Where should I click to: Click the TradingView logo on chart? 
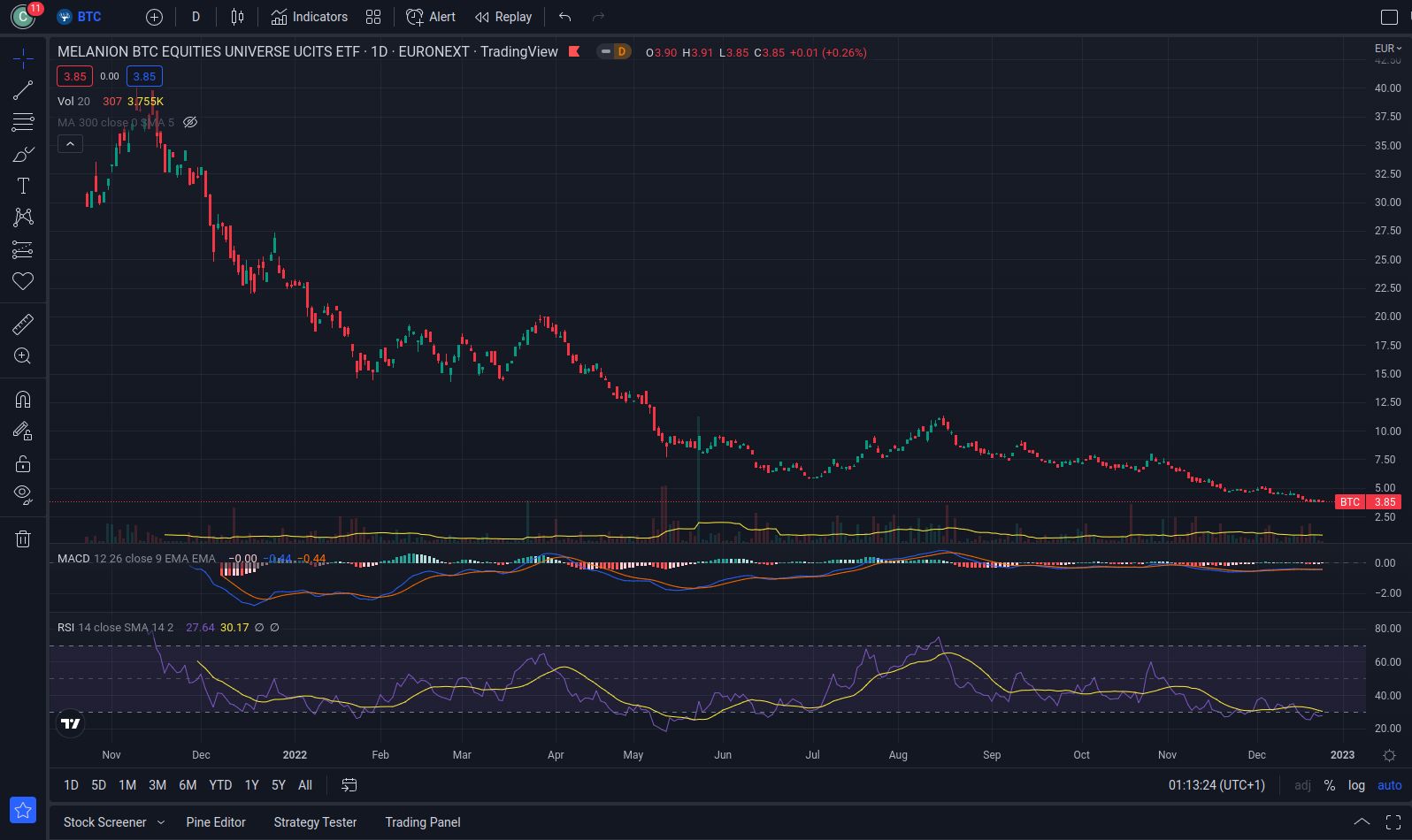[70, 723]
